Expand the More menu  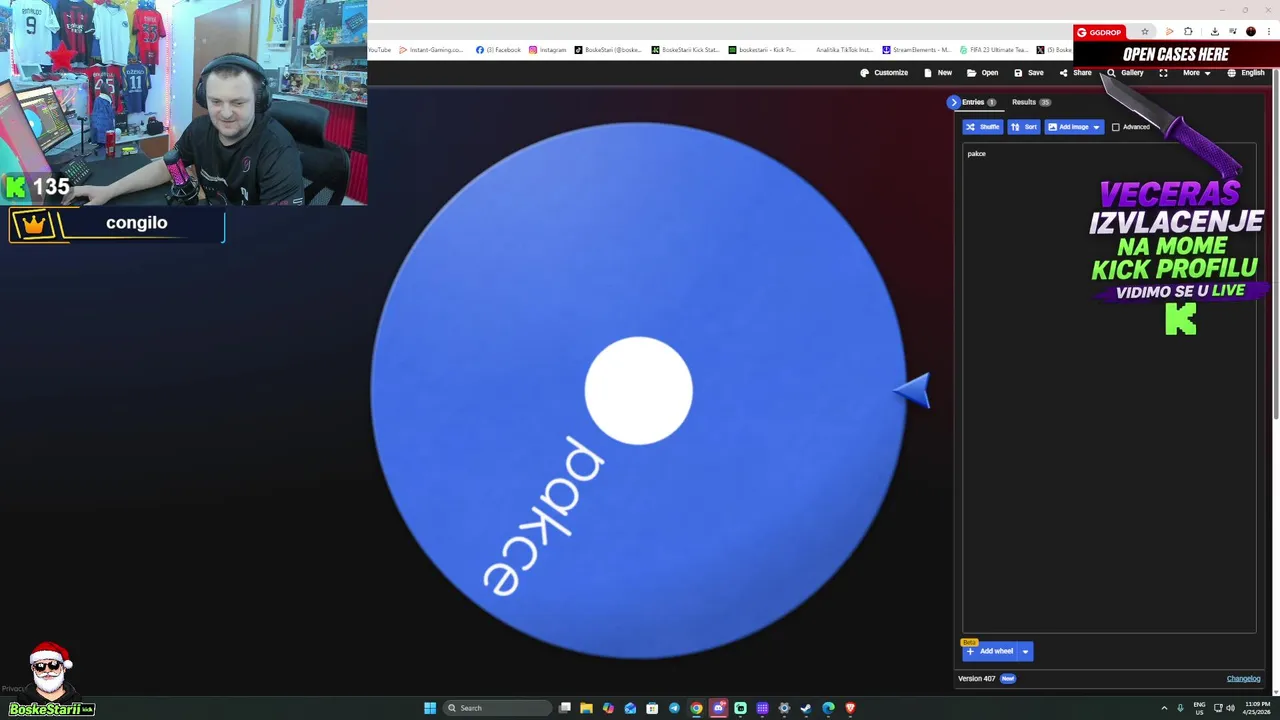pyautogui.click(x=1196, y=73)
